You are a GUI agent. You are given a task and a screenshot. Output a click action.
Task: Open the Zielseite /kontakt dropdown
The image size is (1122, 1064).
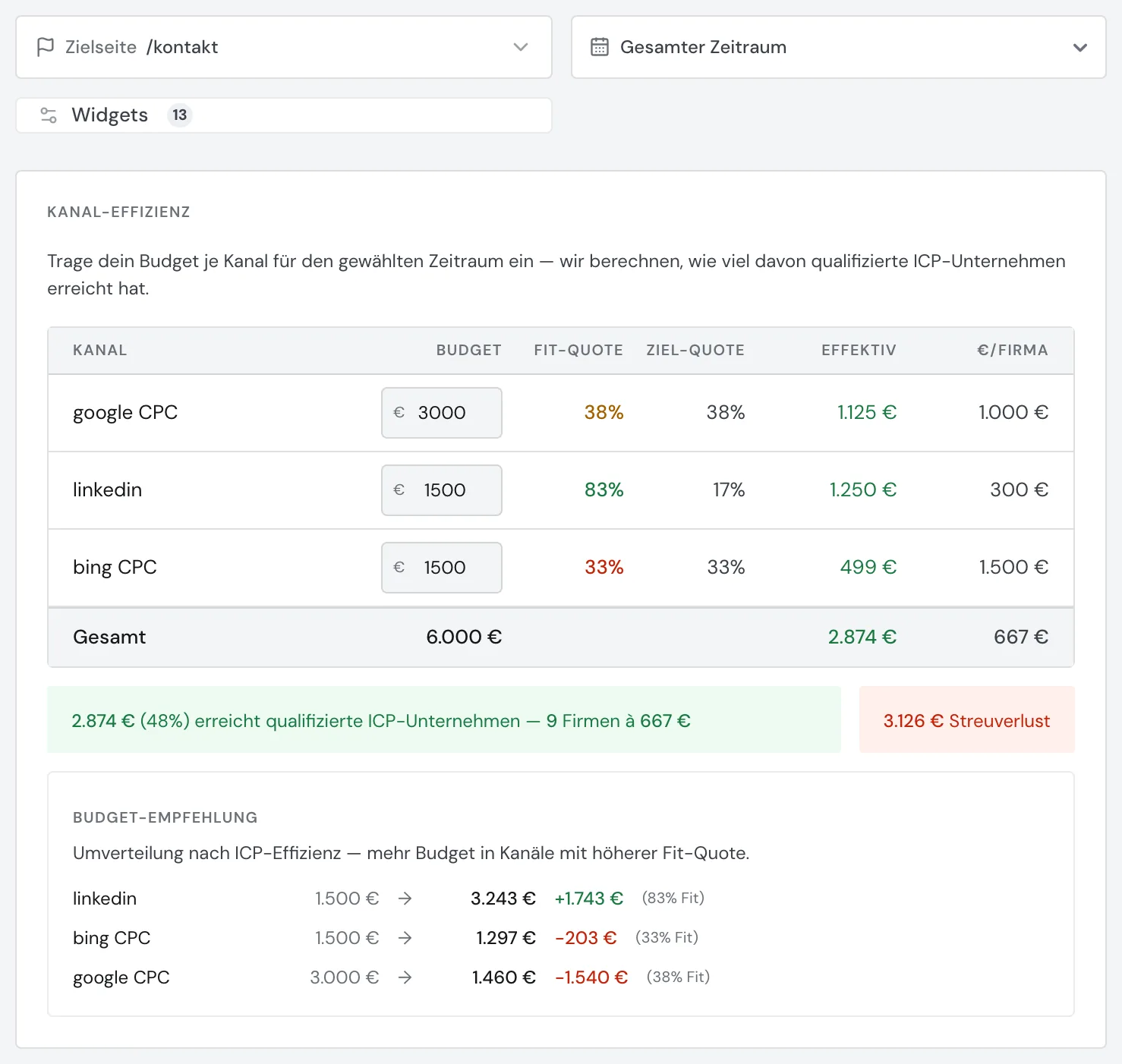(284, 47)
